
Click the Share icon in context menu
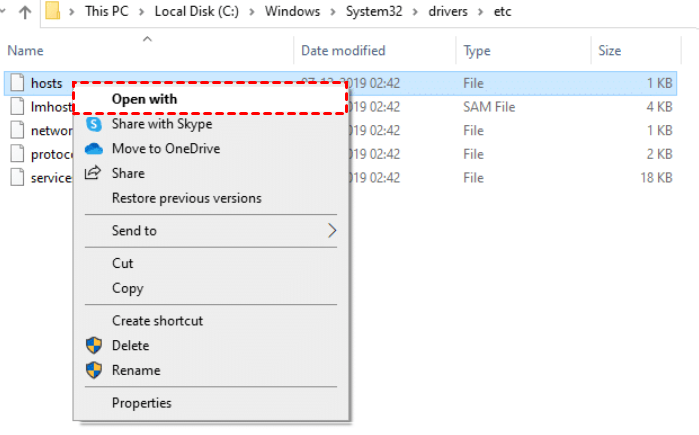click(93, 173)
